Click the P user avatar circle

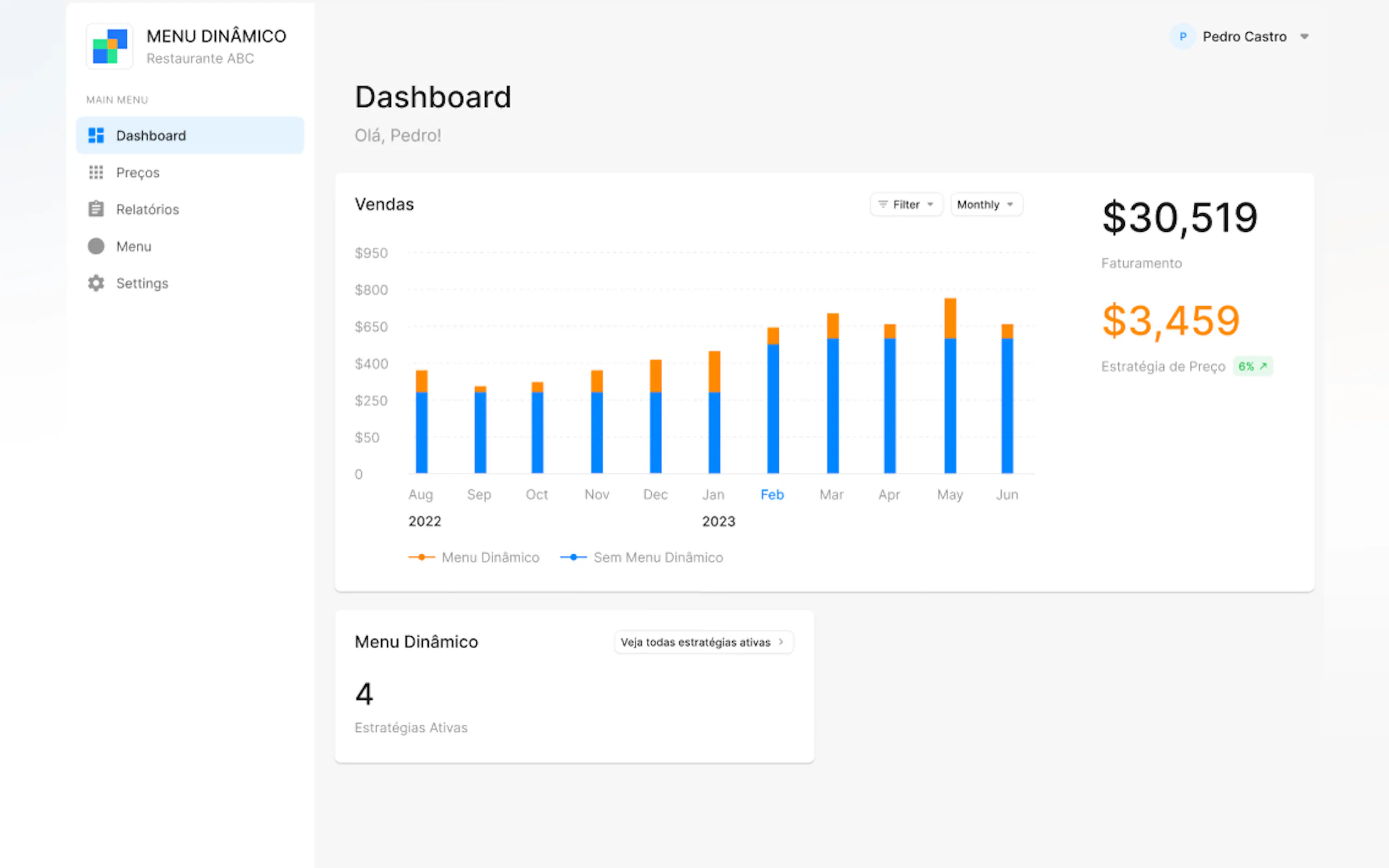coord(1182,37)
